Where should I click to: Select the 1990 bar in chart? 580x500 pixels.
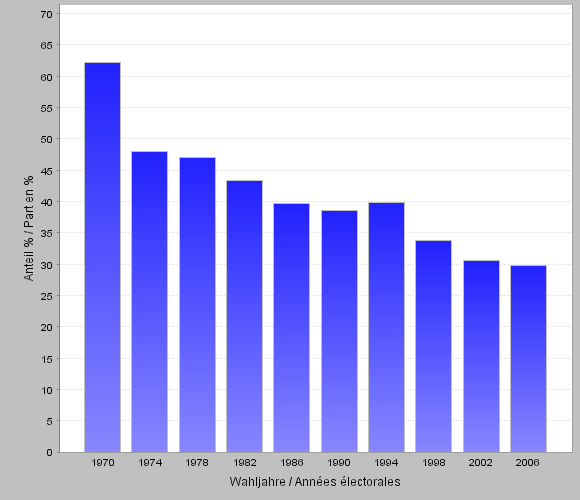tap(340, 331)
